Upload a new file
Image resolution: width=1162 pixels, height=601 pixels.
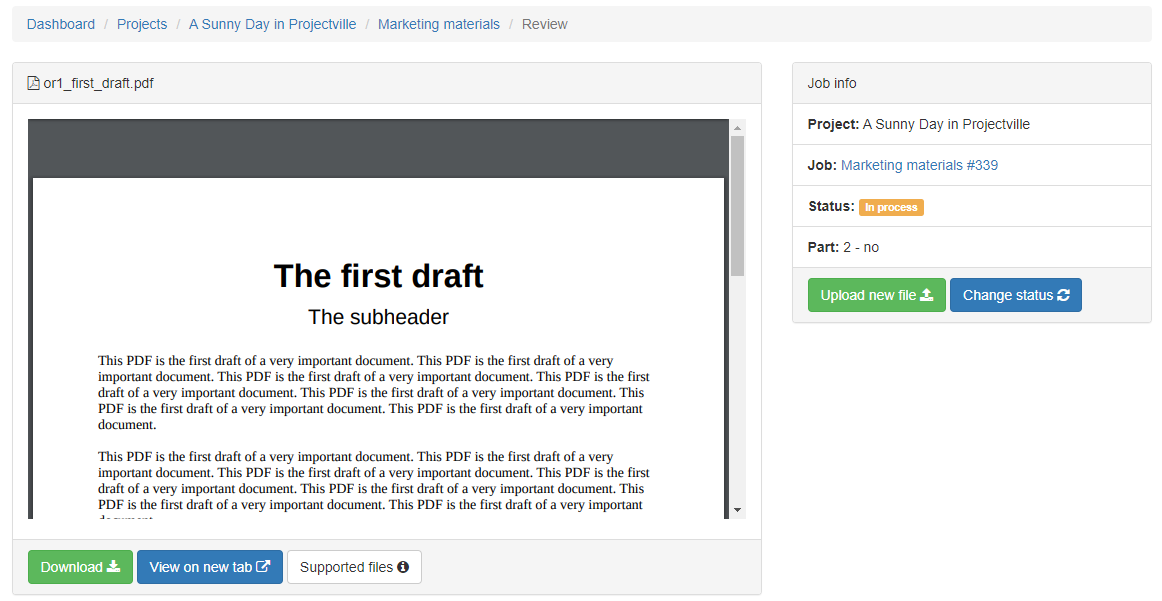click(877, 295)
